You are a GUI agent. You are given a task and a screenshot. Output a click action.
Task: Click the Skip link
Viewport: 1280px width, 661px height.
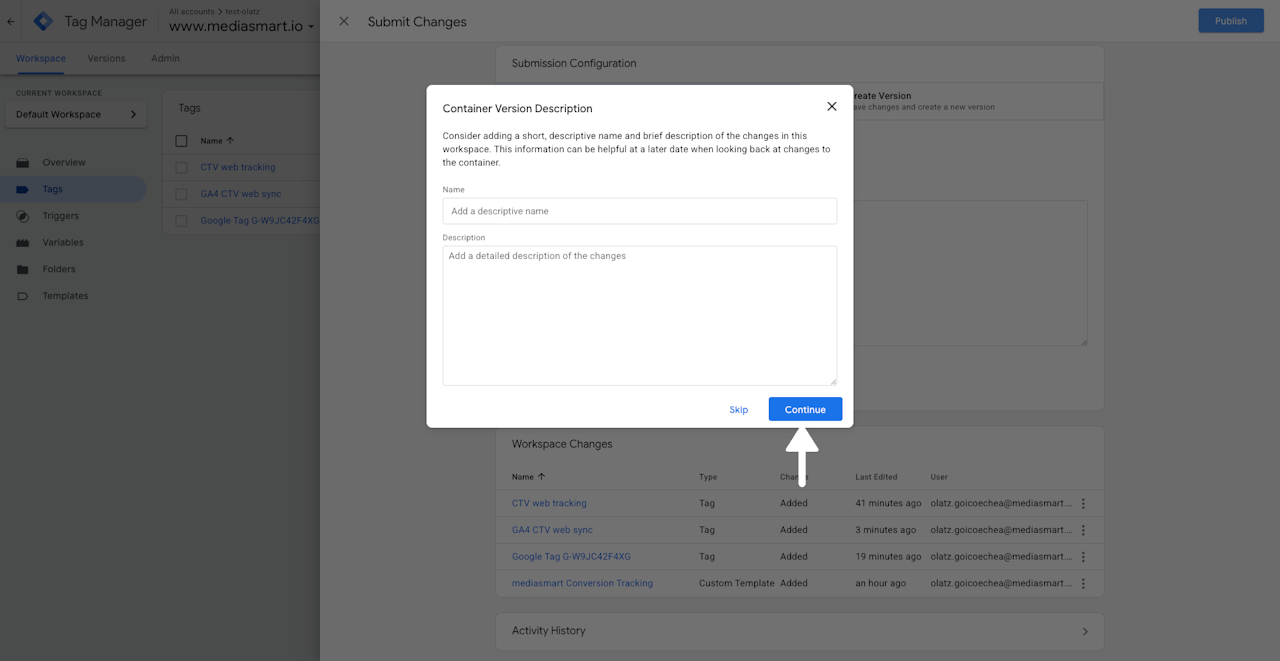738,410
